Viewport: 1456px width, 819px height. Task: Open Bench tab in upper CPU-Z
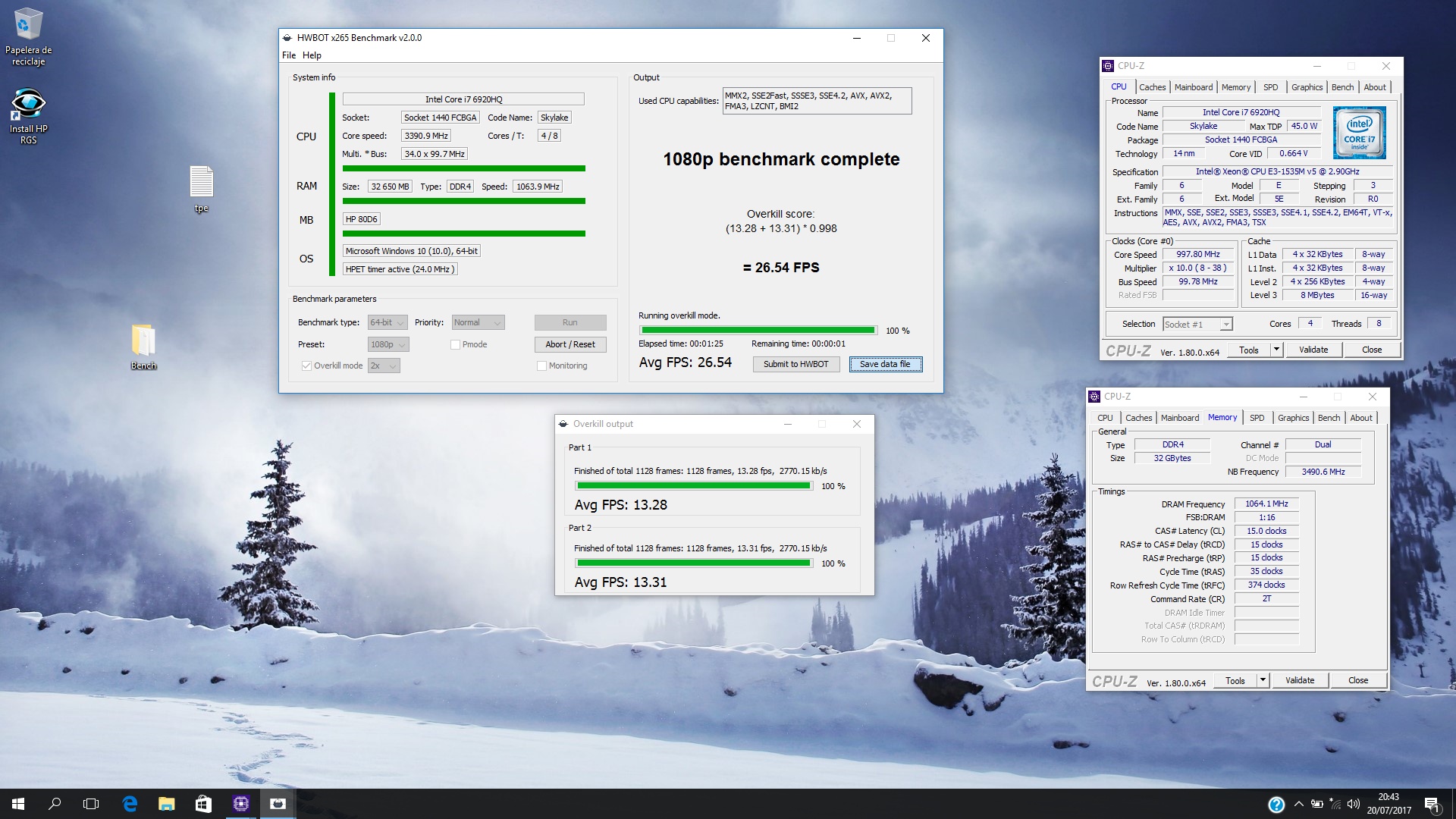(x=1342, y=87)
